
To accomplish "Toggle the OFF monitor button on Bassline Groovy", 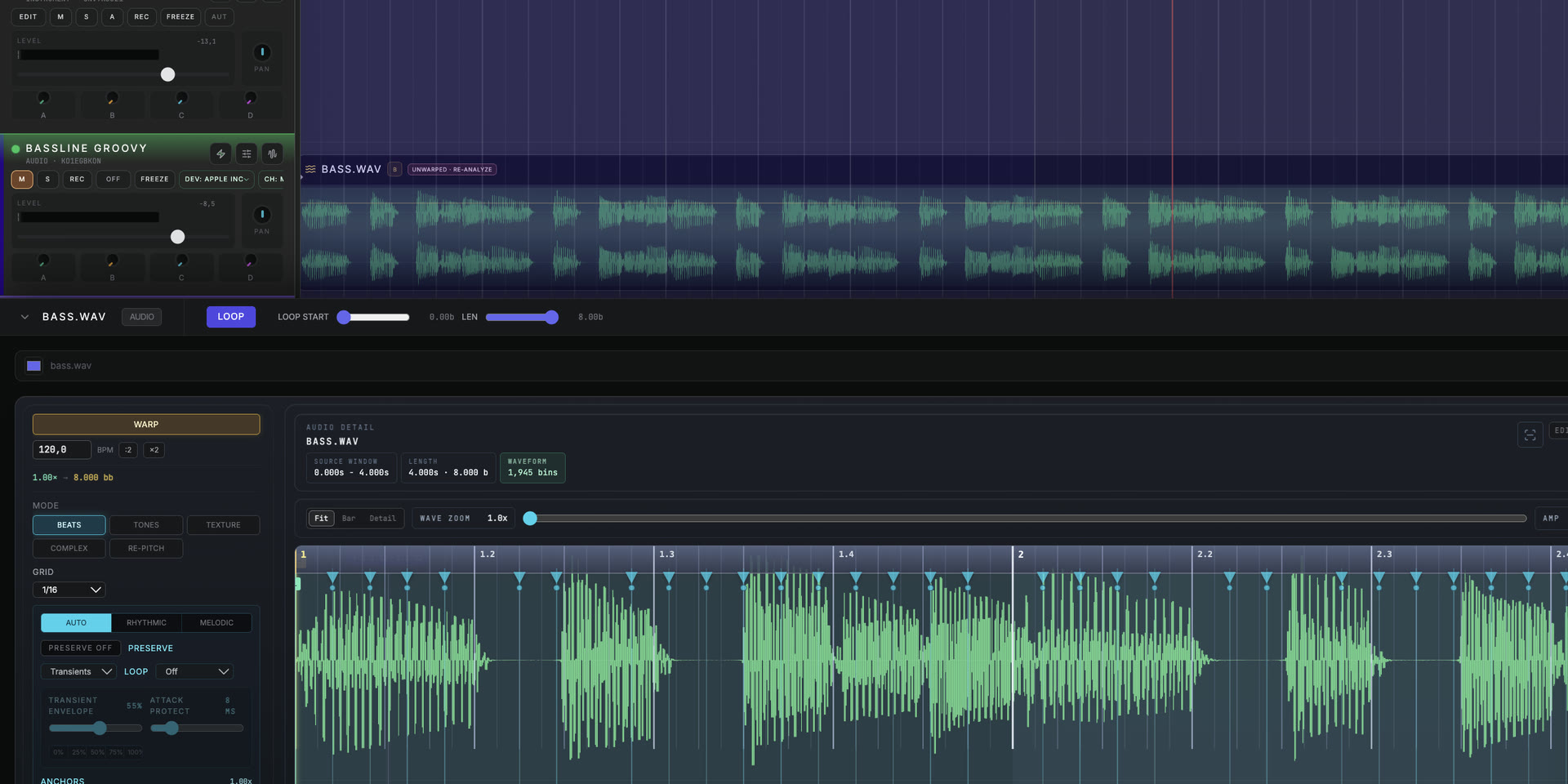I will pyautogui.click(x=113, y=179).
